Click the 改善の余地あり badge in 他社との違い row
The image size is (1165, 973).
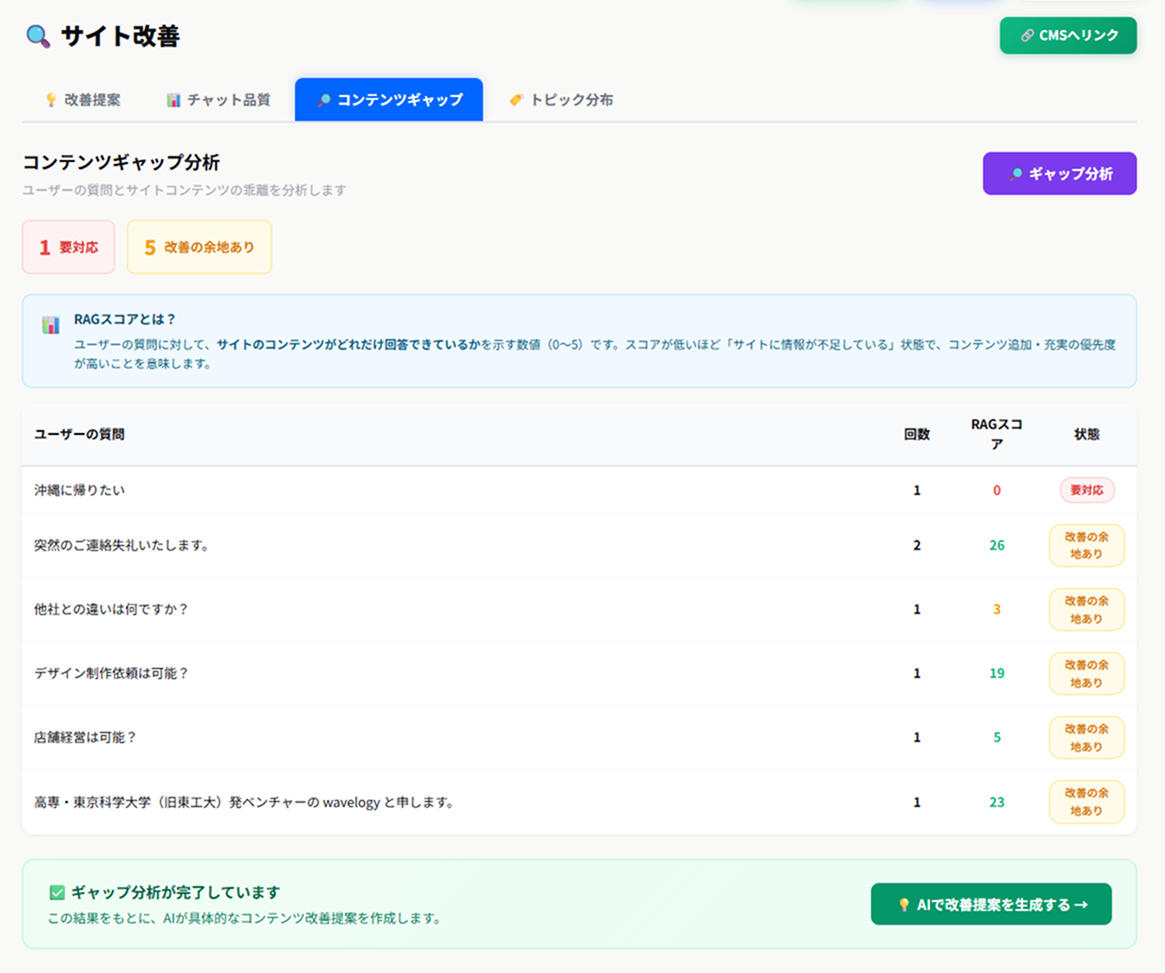tap(1086, 609)
